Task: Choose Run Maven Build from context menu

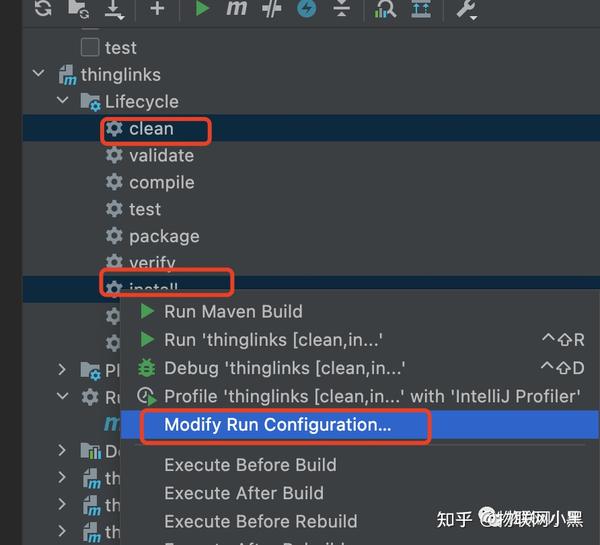Action: 360,312
